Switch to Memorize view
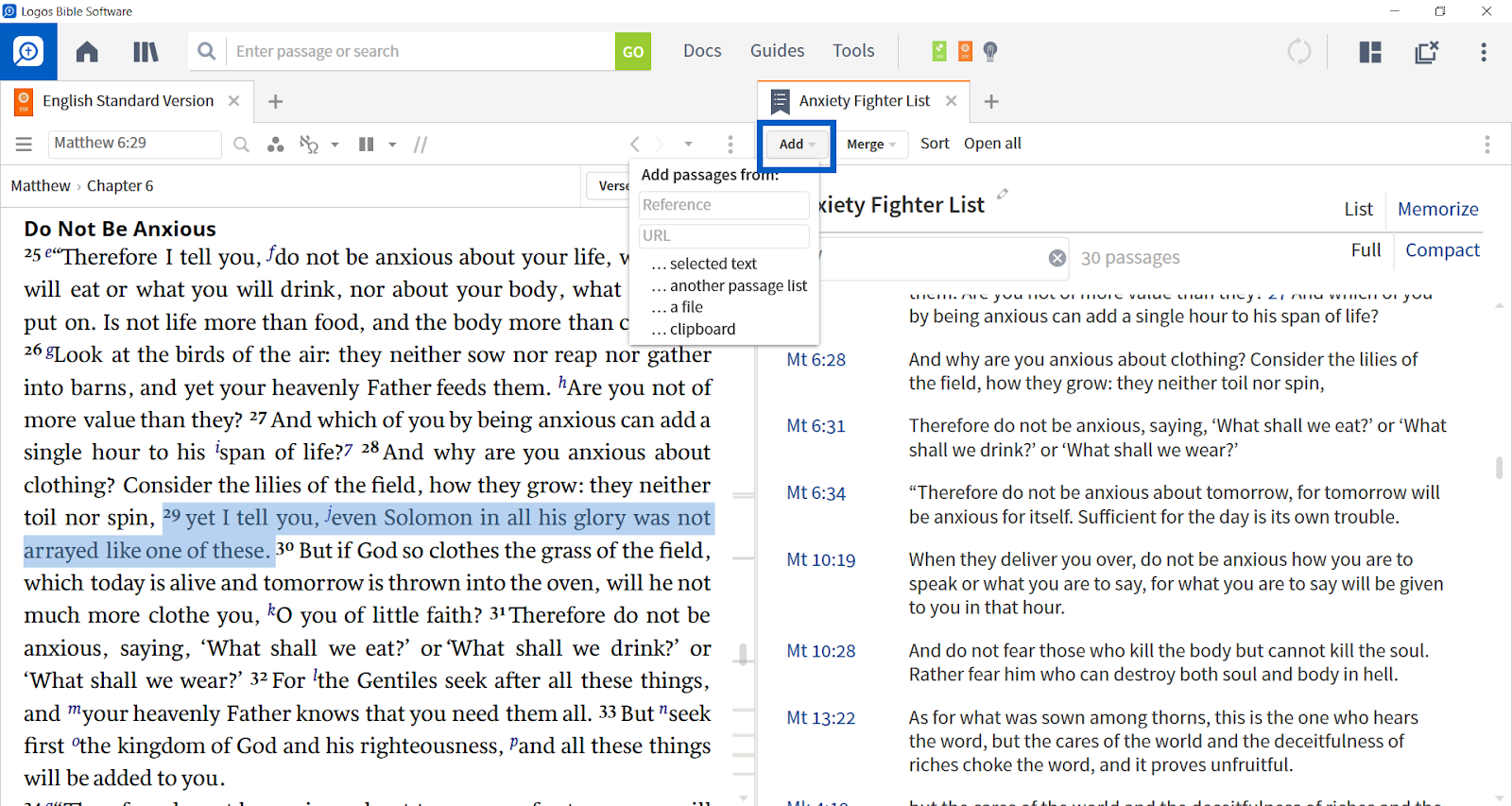This screenshot has width=1512, height=806. click(x=1437, y=210)
